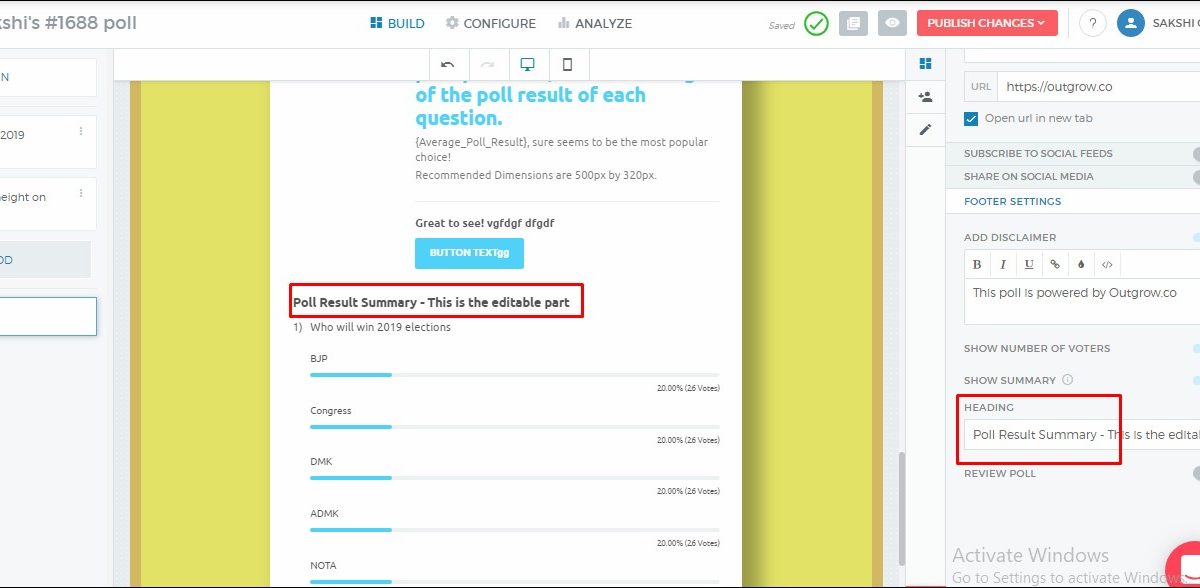Open the pencil edit panel icon
1200x588 pixels.
925,130
